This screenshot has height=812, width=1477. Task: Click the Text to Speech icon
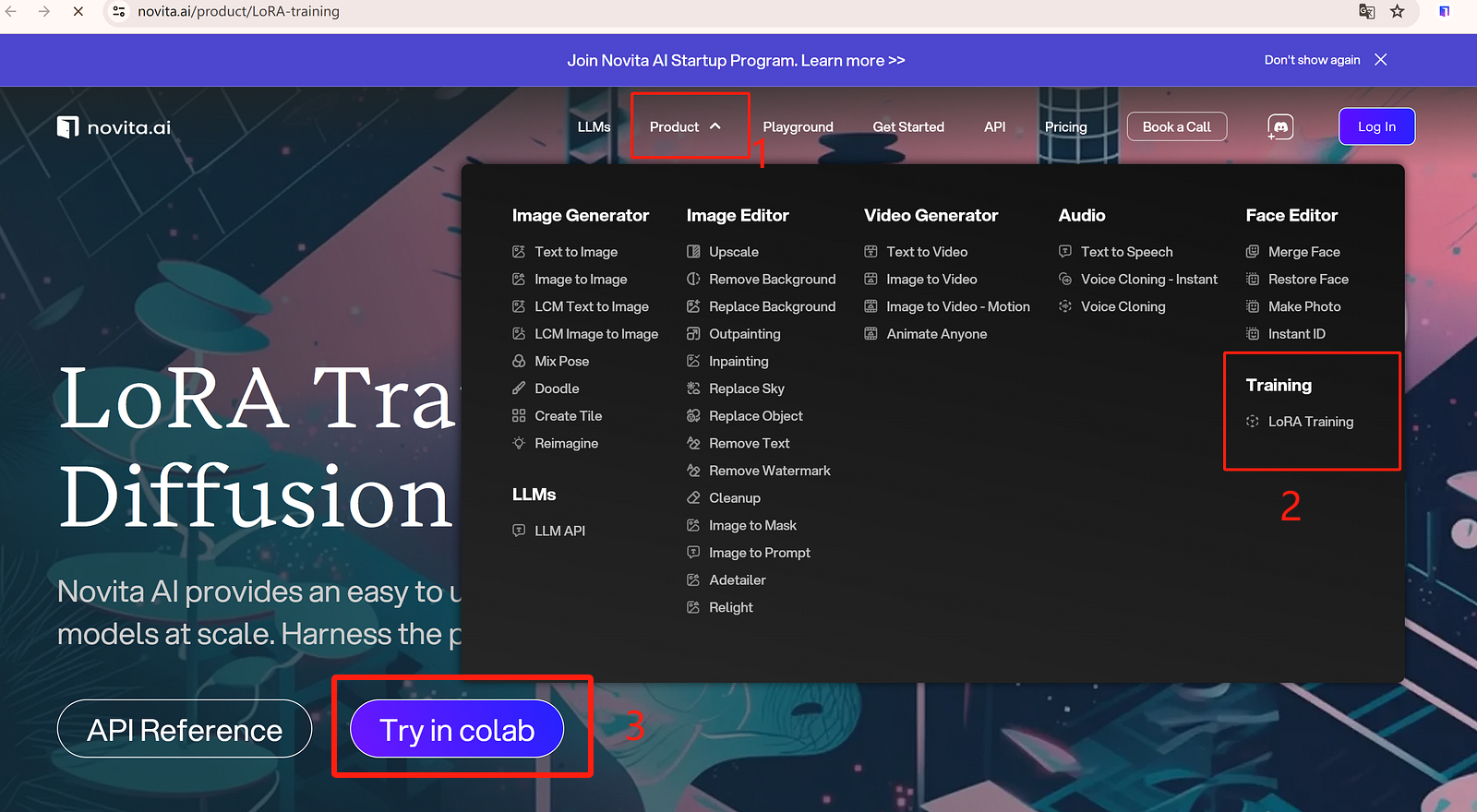pos(1065,252)
